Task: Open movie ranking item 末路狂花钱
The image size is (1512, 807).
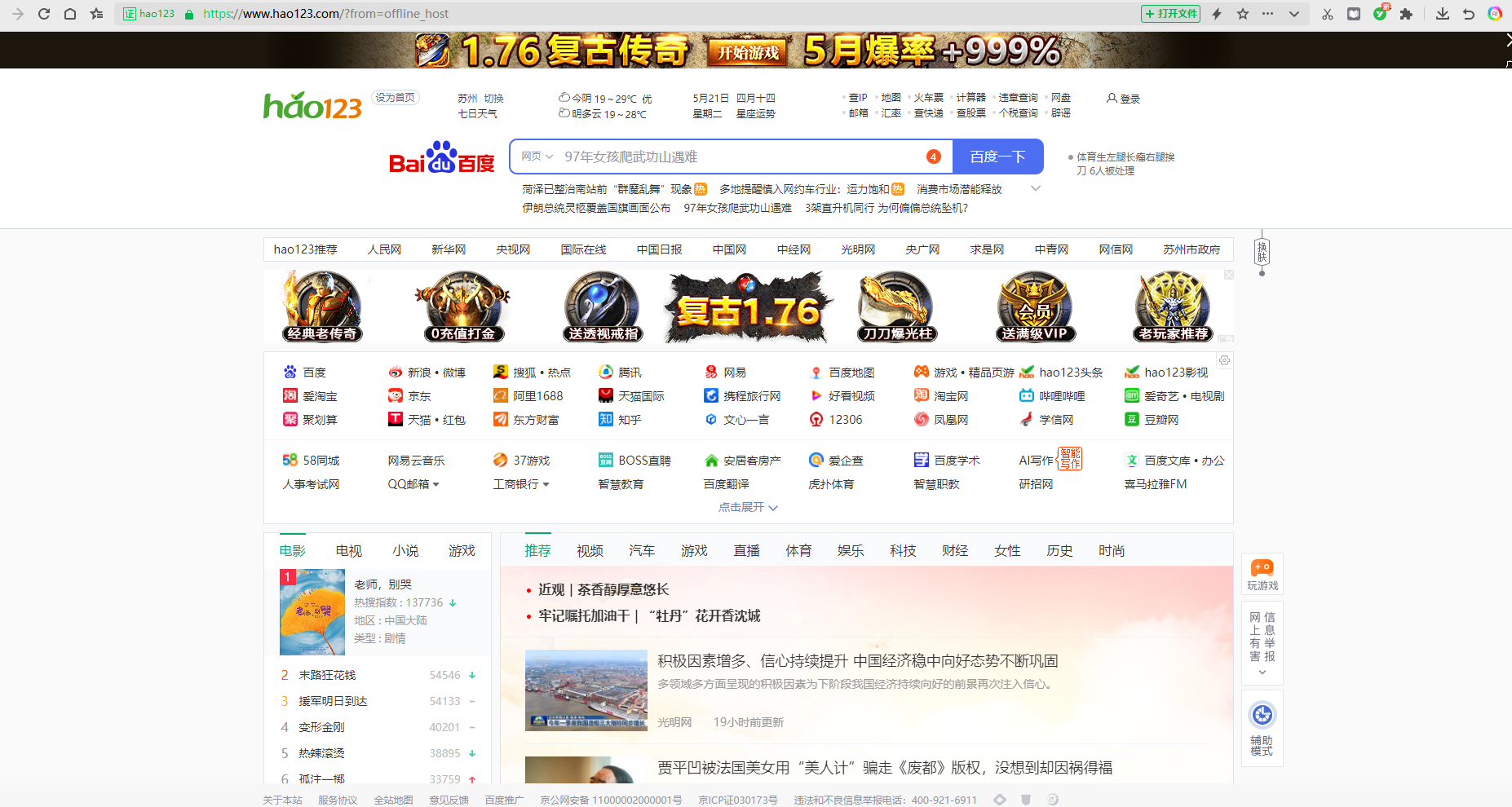Action: 327,675
